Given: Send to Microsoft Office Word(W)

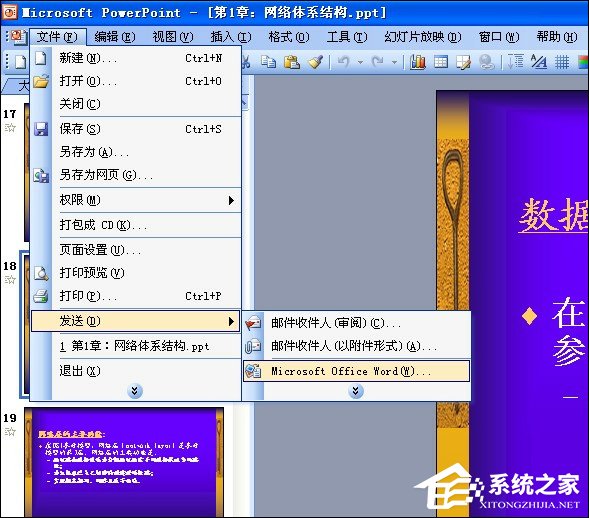Looking at the screenshot, I should coord(356,371).
